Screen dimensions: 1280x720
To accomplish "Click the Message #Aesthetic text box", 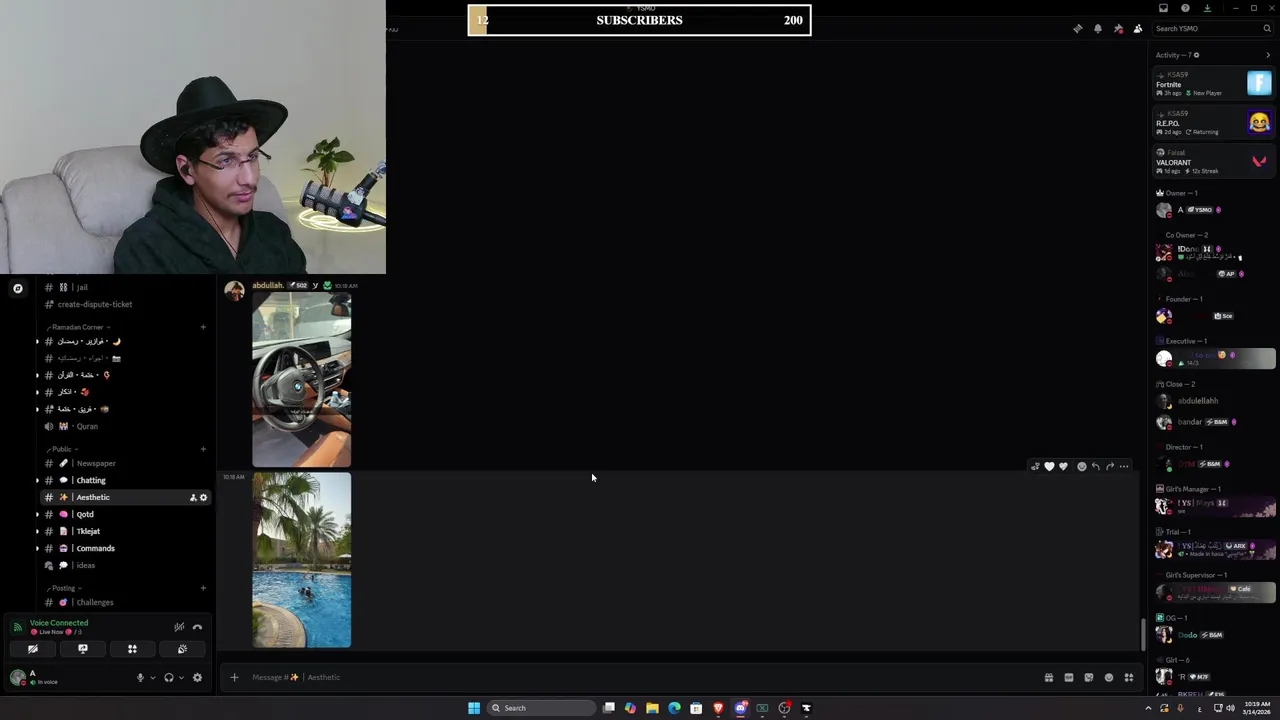I will (640, 677).
